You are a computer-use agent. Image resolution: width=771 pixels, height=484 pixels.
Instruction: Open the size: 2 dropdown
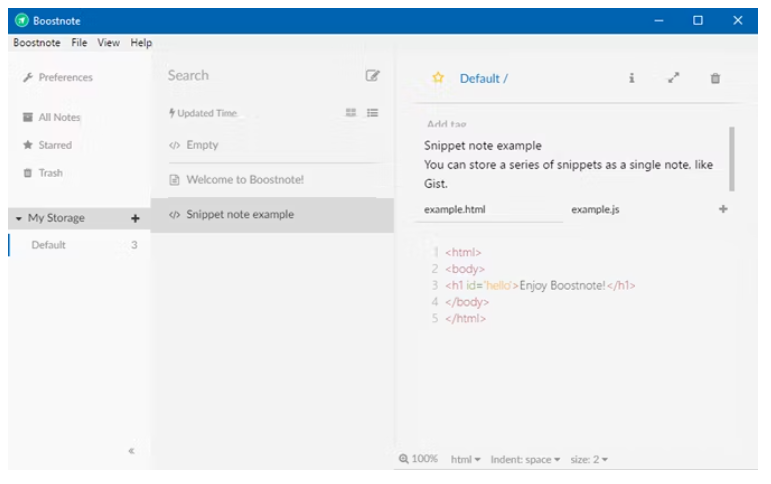pyautogui.click(x=589, y=459)
